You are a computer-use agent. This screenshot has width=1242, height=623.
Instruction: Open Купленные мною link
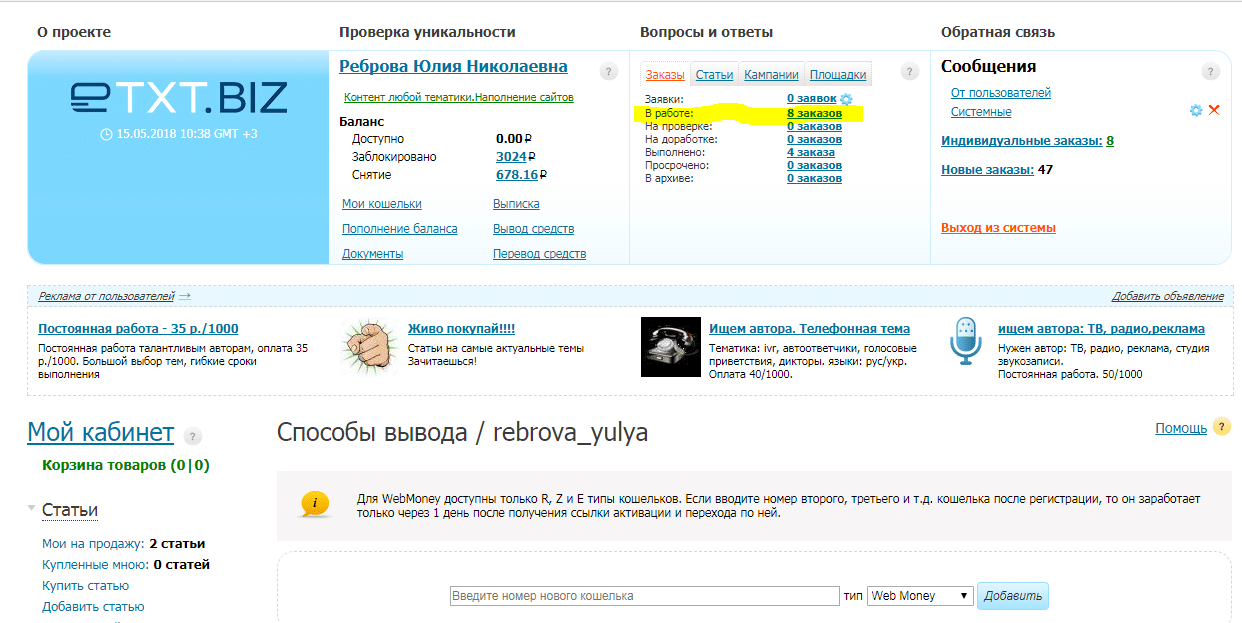click(96, 565)
